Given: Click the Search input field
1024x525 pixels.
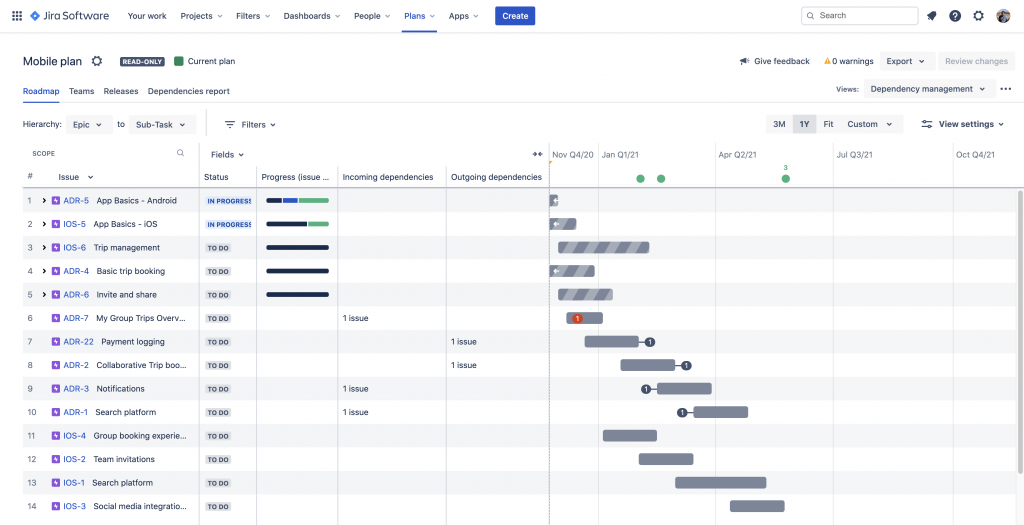Looking at the screenshot, I should tap(859, 16).
